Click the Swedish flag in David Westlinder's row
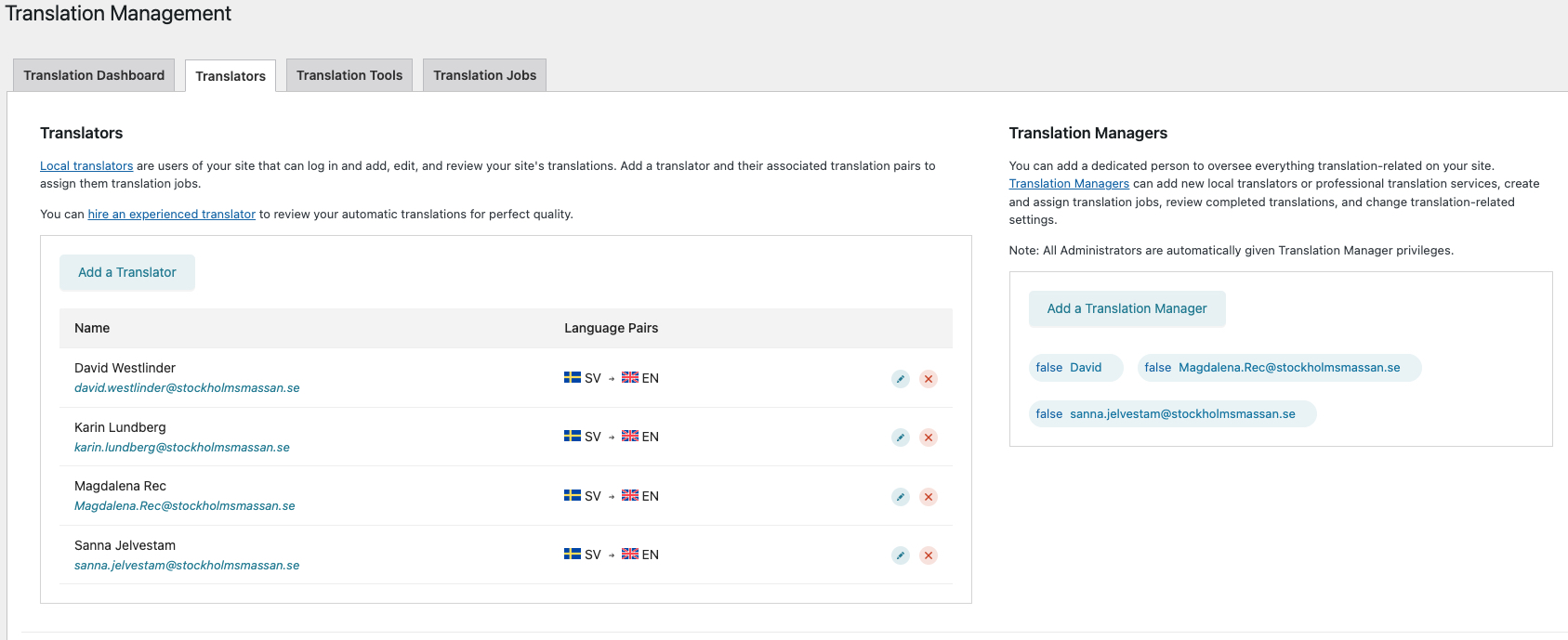Screen dimensions: 1568x640 pos(573,377)
